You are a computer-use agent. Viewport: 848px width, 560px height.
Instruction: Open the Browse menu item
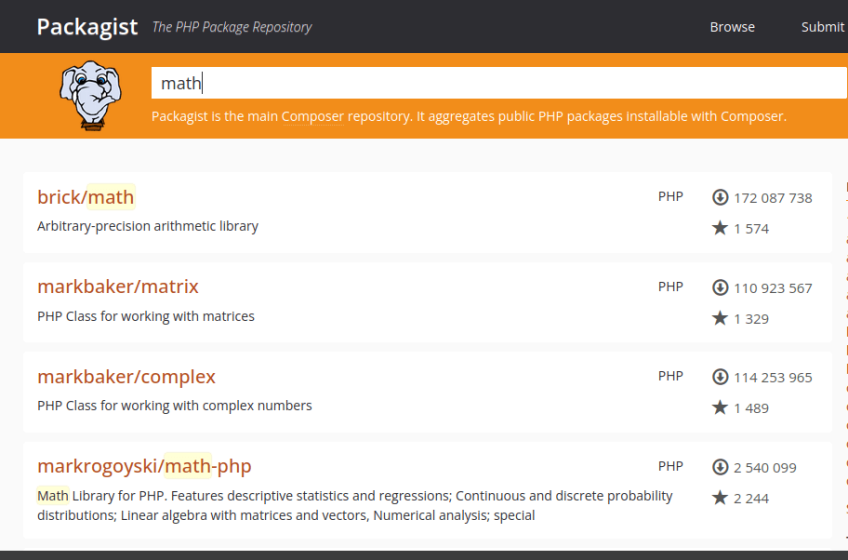[732, 27]
